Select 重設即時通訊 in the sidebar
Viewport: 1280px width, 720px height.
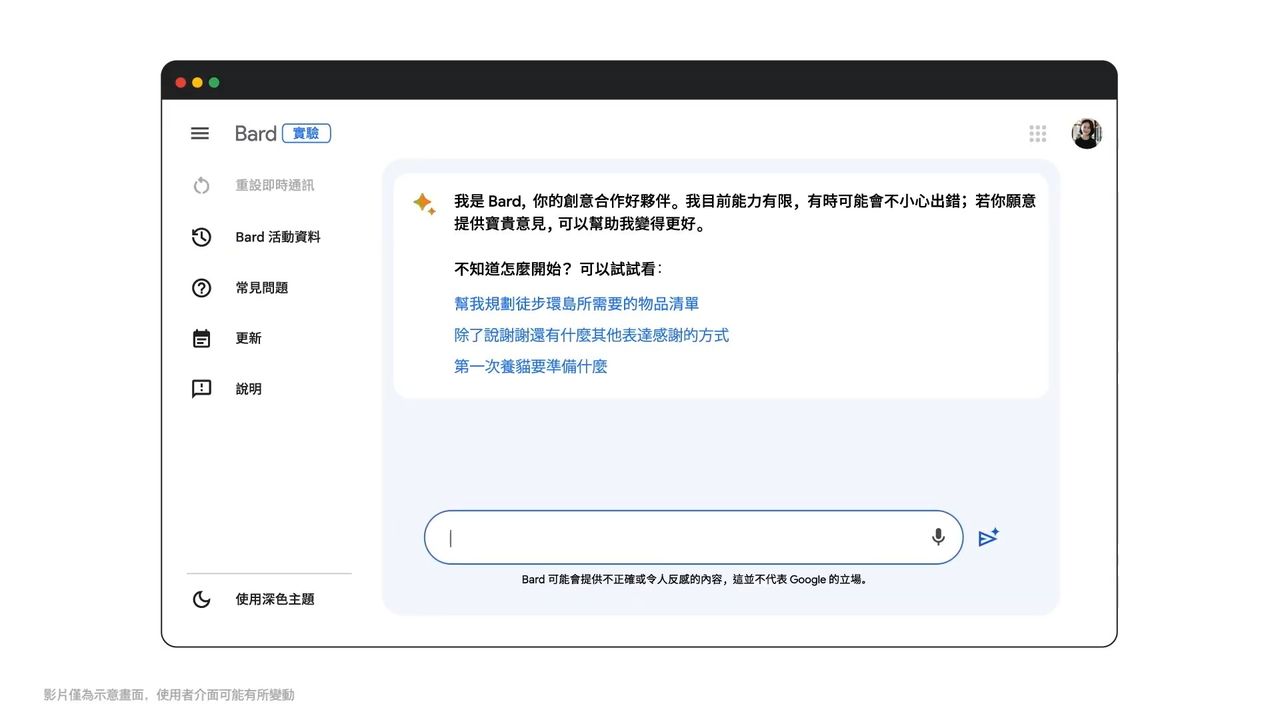coord(275,186)
